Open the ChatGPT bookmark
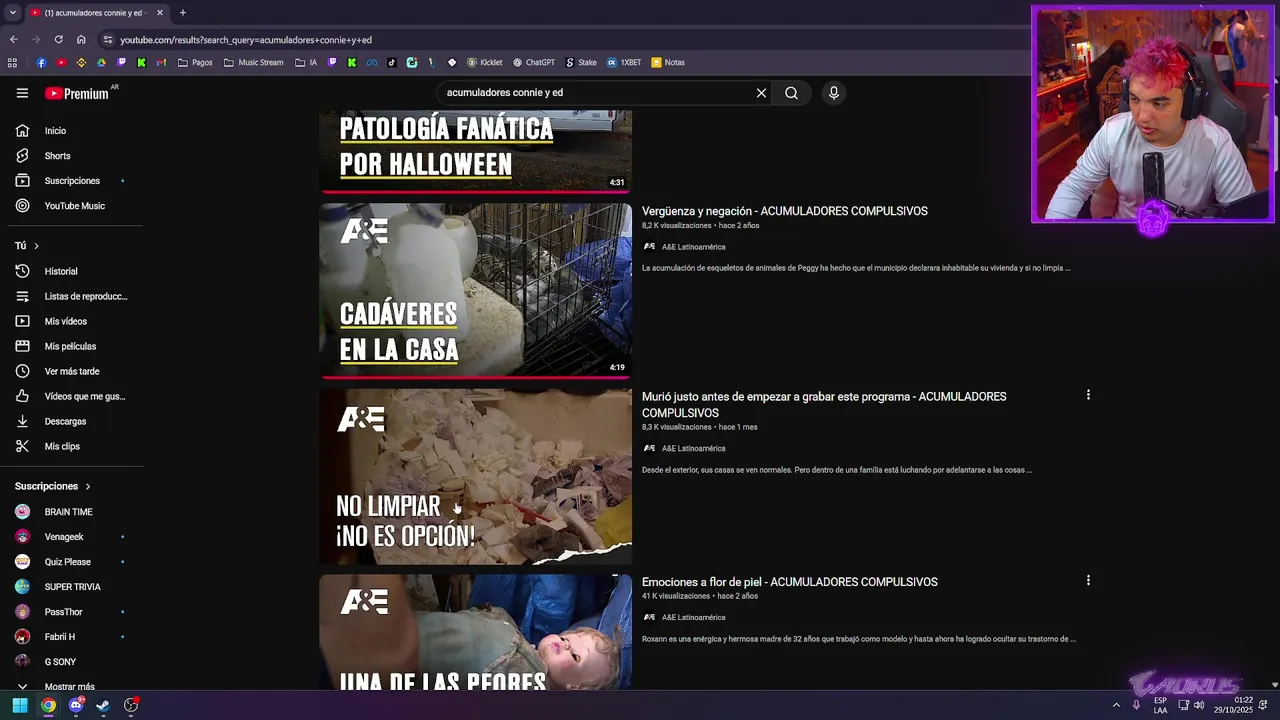The width and height of the screenshot is (1280, 720). coord(534,62)
